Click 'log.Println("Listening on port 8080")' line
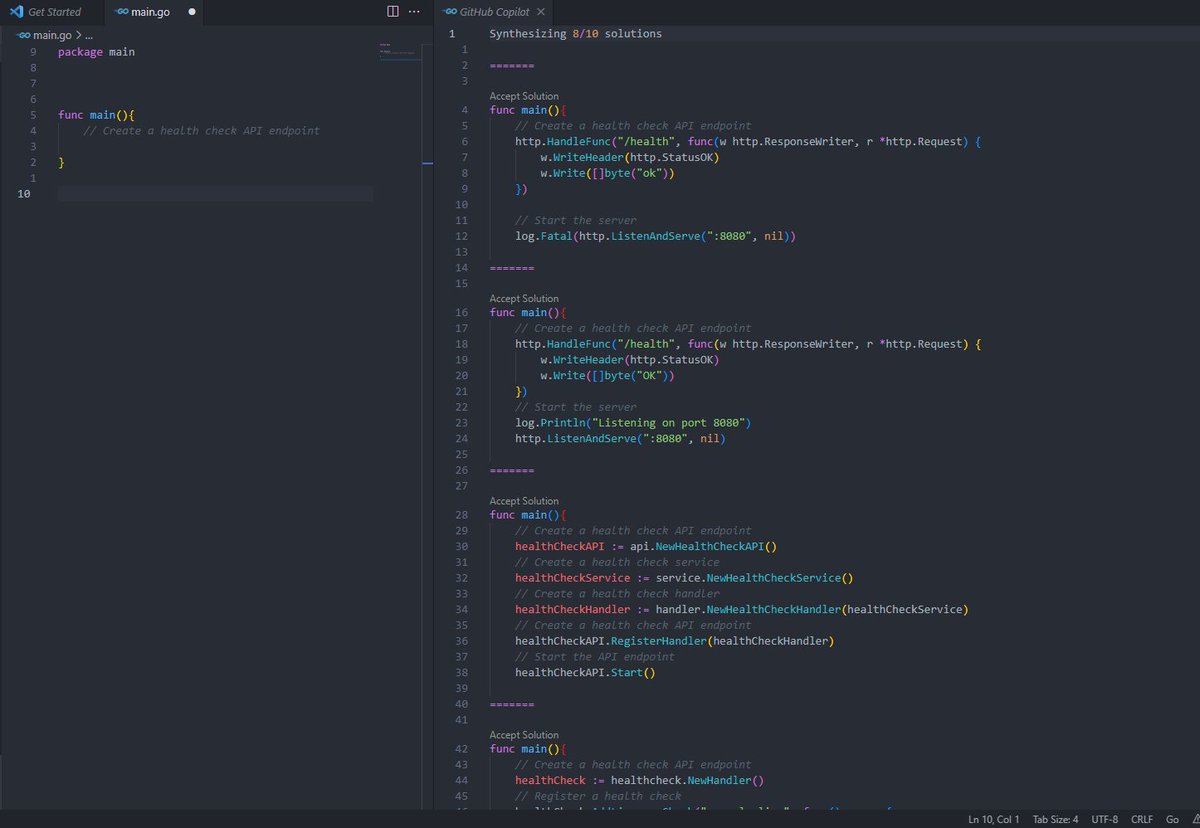 (633, 423)
